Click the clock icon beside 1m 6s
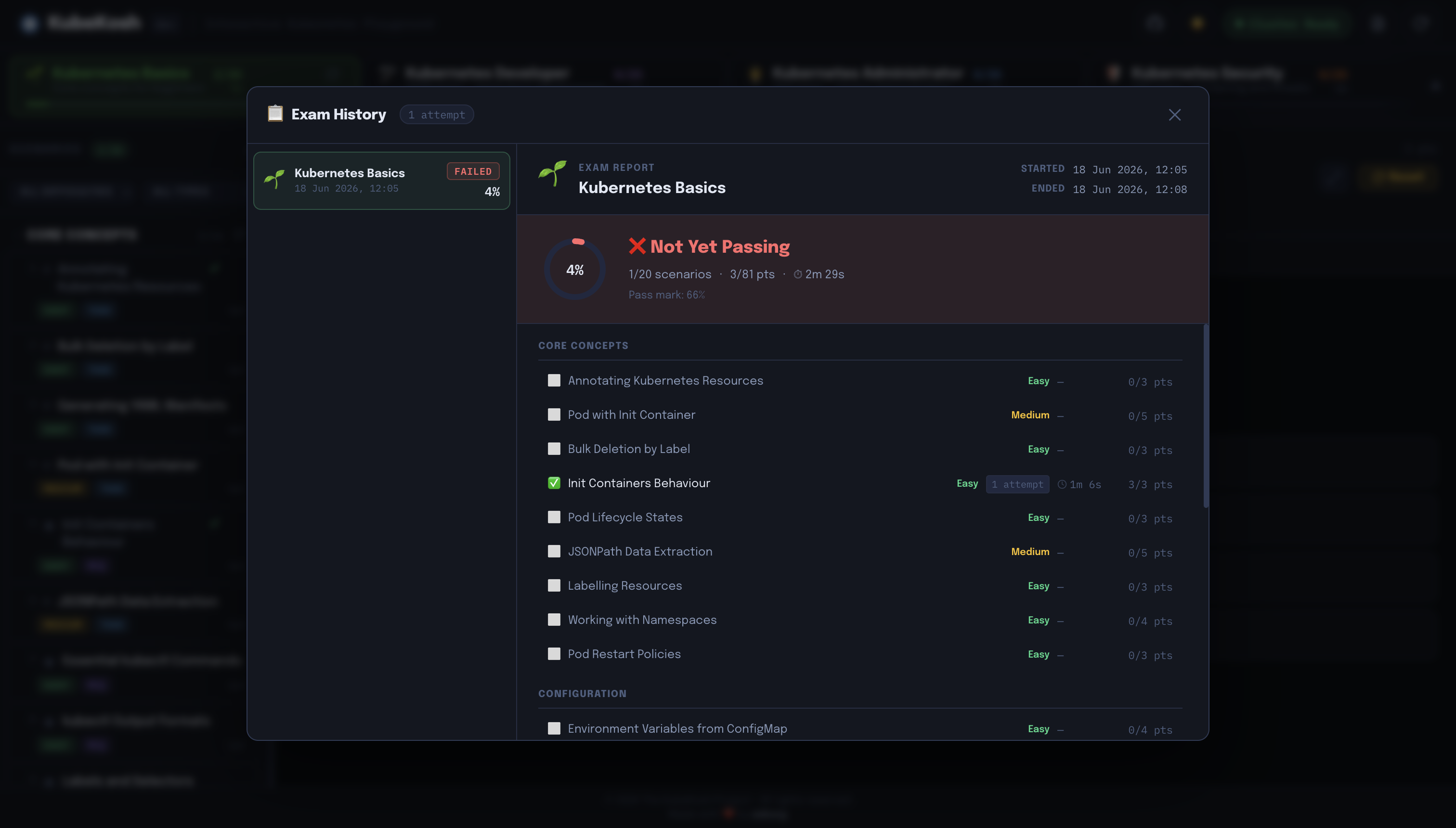 point(1062,484)
